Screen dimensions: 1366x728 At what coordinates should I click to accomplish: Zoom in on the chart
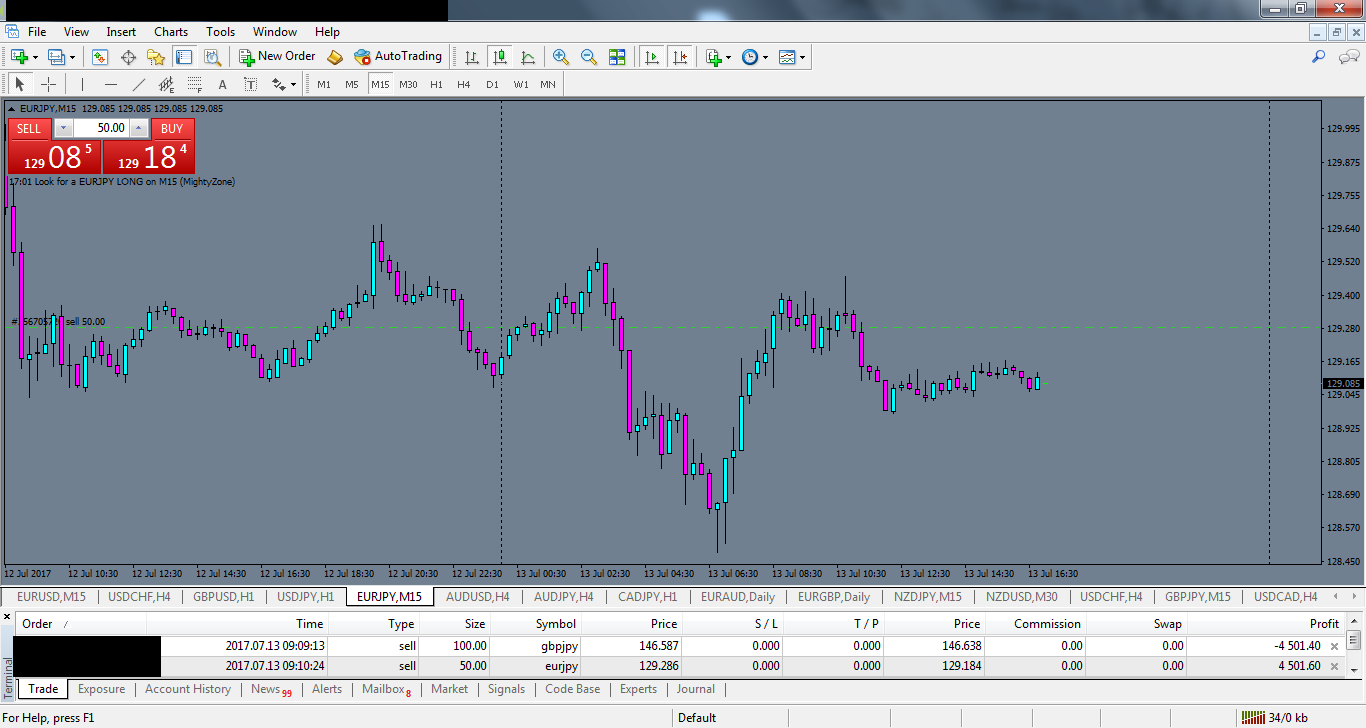click(x=561, y=57)
